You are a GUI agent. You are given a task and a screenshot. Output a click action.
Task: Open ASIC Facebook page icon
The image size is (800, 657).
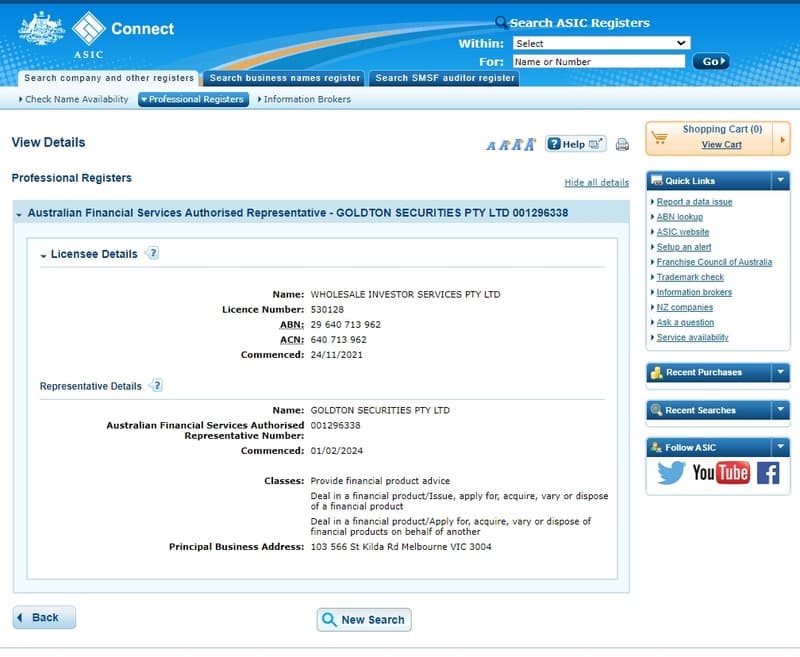[x=768, y=473]
